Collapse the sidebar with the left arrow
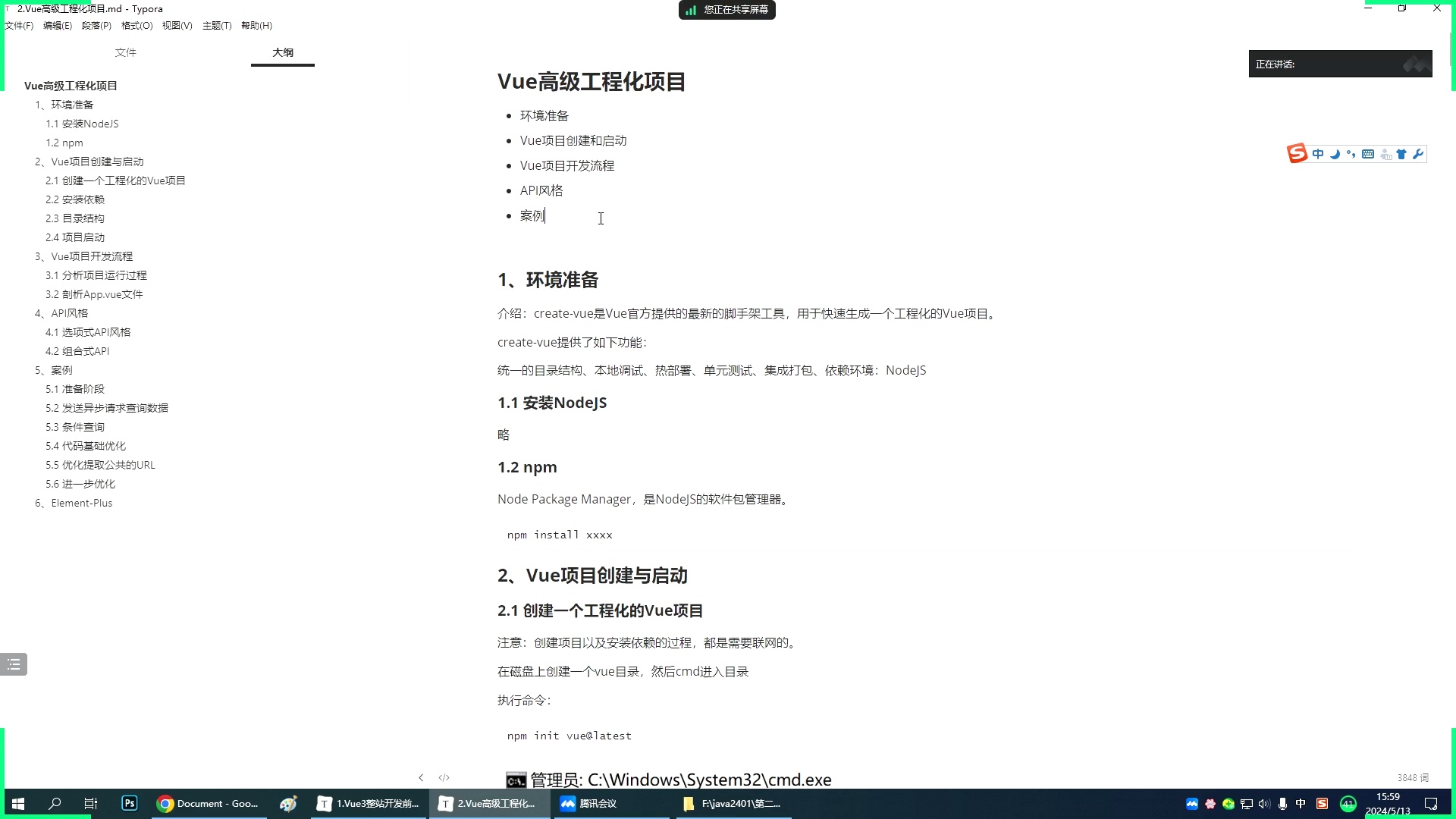Image resolution: width=1456 pixels, height=819 pixels. (421, 777)
